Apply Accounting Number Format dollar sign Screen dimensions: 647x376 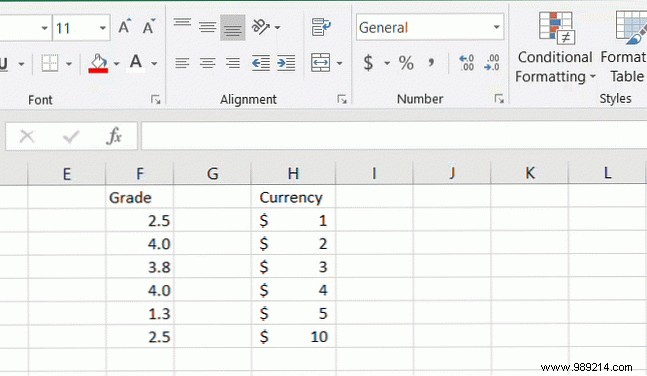coord(368,63)
